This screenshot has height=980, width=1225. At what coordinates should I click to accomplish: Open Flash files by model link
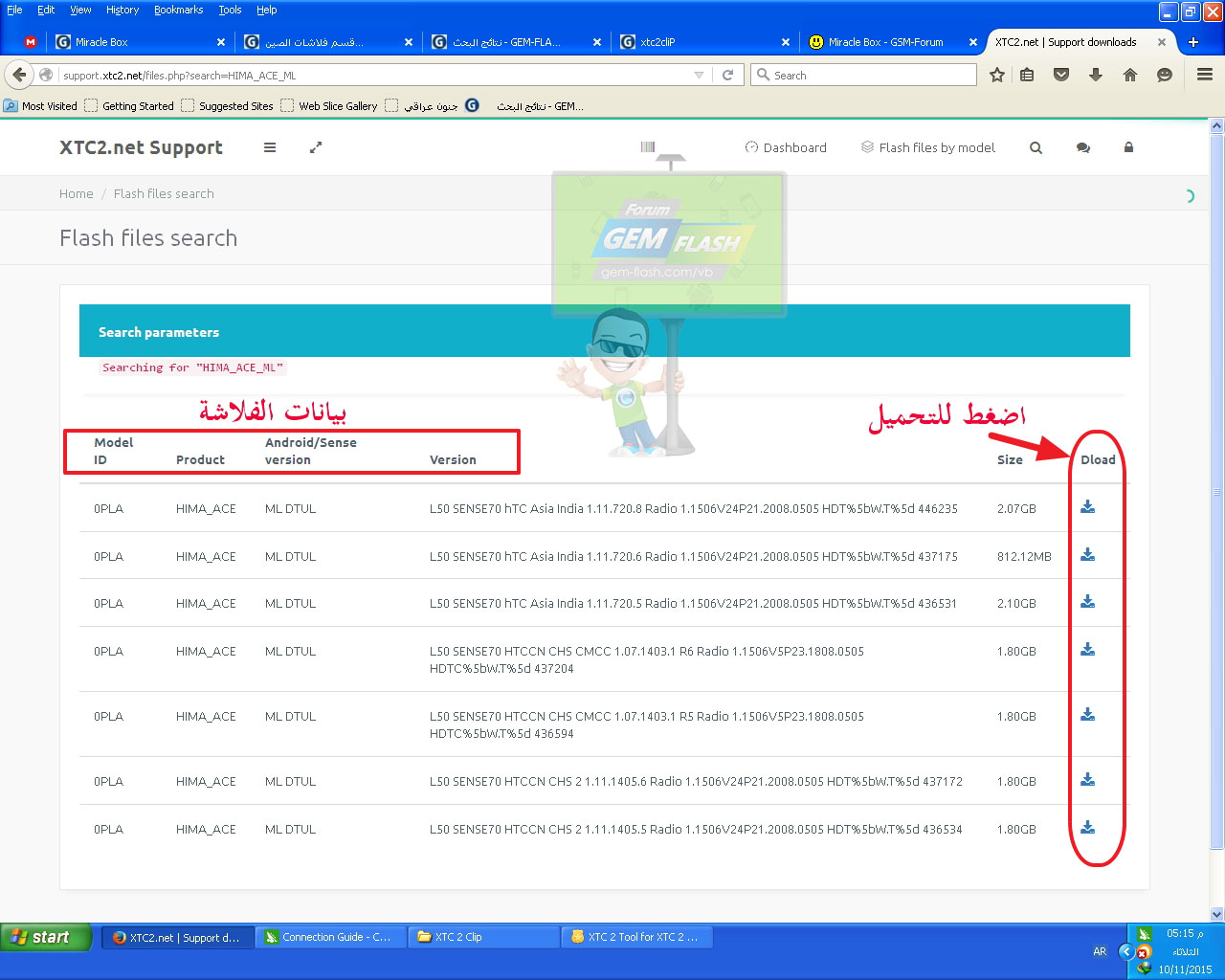[x=927, y=147]
